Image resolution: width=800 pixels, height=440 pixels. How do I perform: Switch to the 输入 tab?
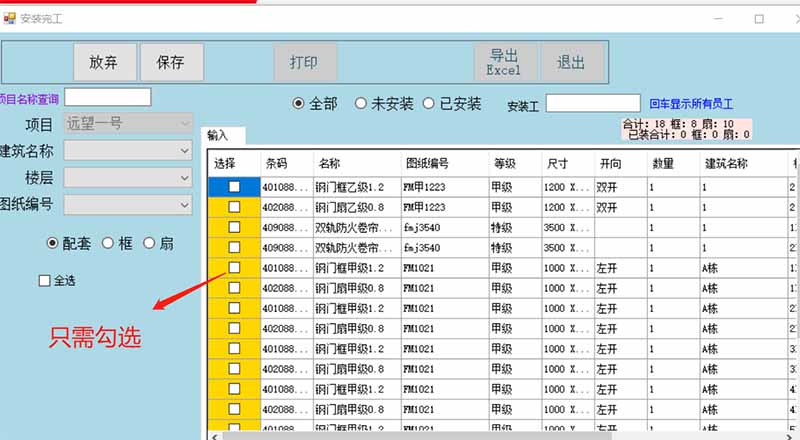218,135
